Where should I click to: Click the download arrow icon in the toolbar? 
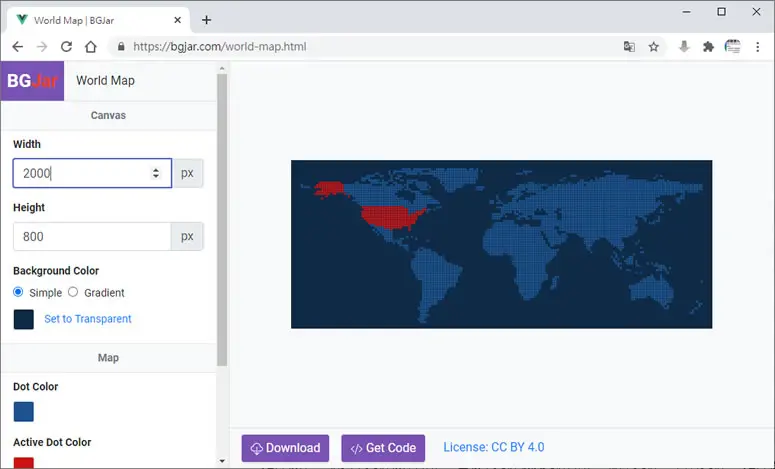pyautogui.click(x=684, y=47)
